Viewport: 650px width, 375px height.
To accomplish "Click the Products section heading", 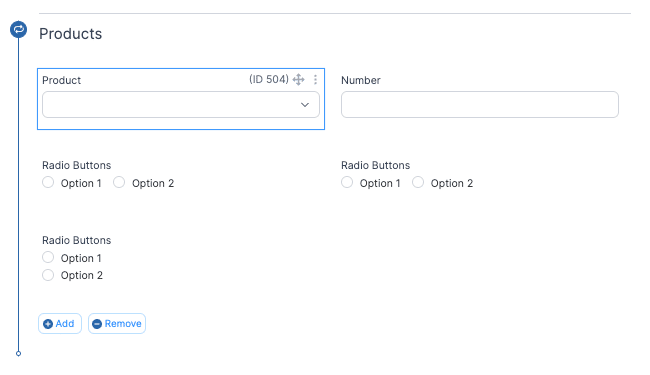I will coord(70,34).
